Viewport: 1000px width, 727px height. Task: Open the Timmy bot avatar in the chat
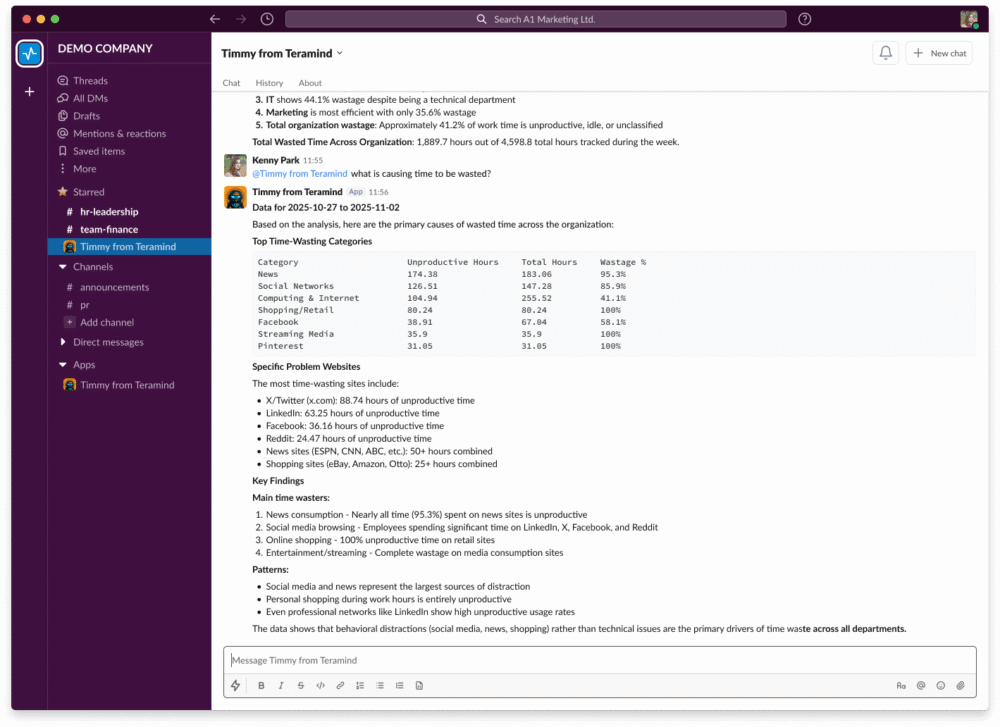pyautogui.click(x=235, y=197)
